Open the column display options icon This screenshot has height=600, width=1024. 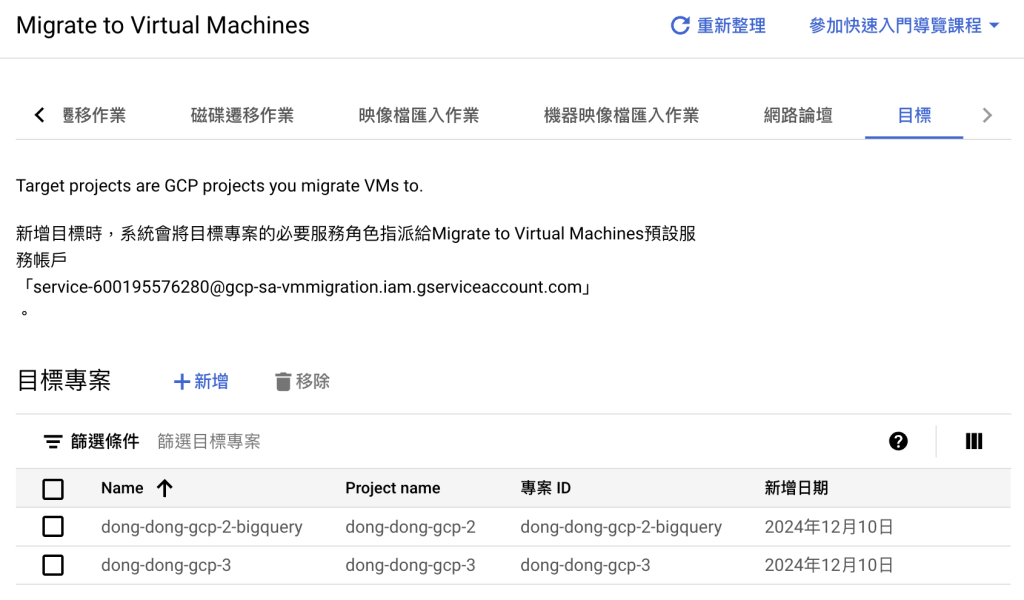point(974,441)
